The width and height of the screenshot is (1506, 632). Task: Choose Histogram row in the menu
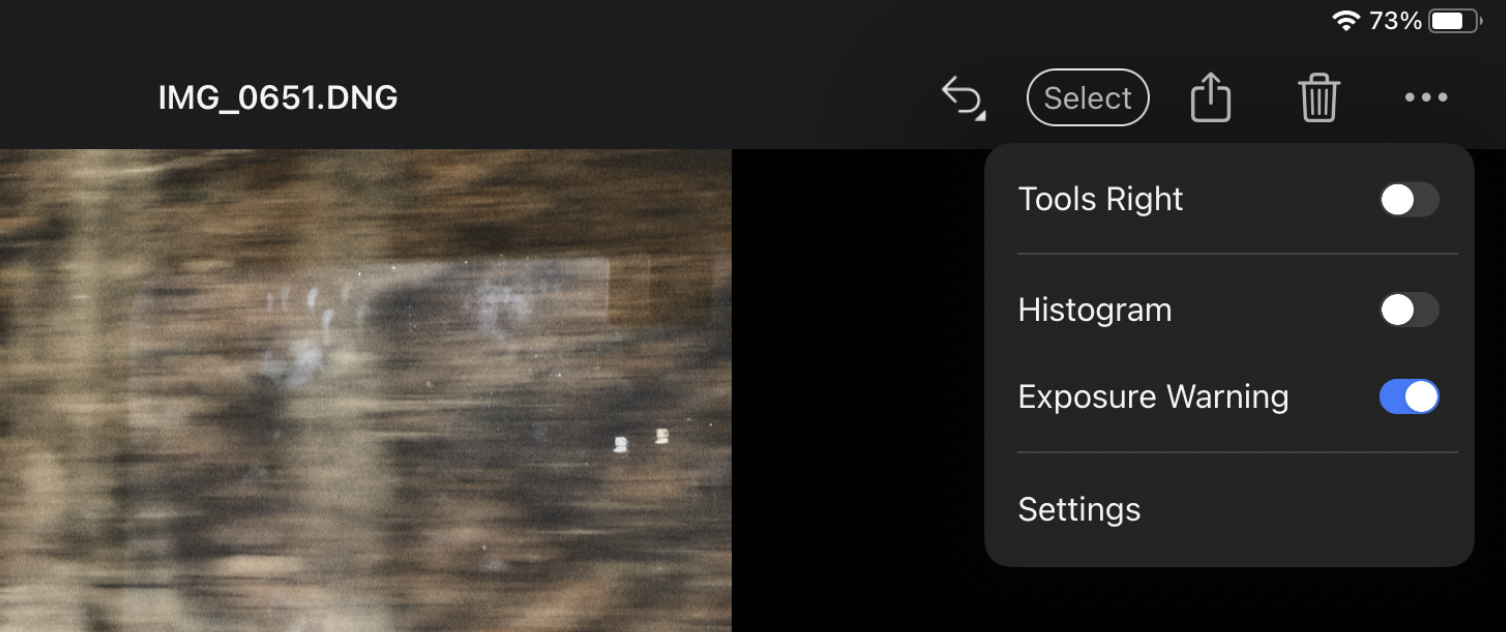pyautogui.click(x=1094, y=310)
